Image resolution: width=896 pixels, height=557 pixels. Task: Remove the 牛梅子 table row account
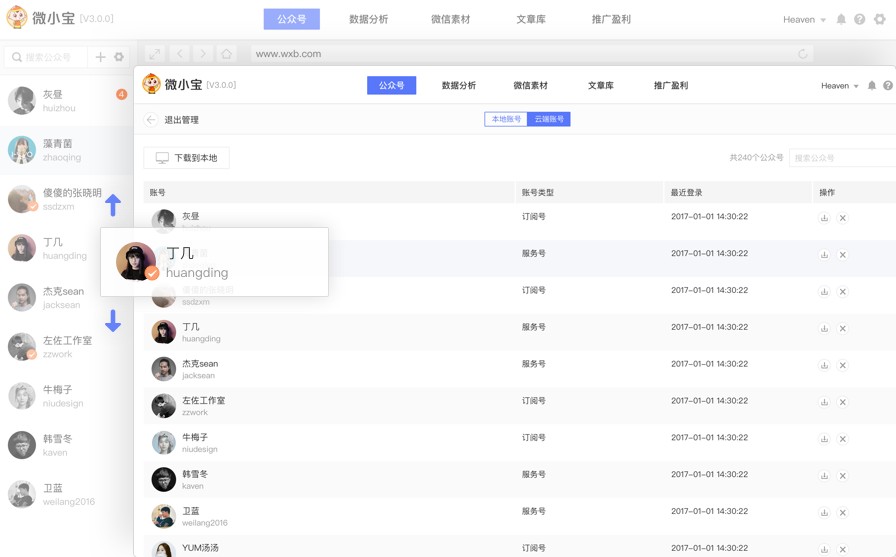click(842, 439)
